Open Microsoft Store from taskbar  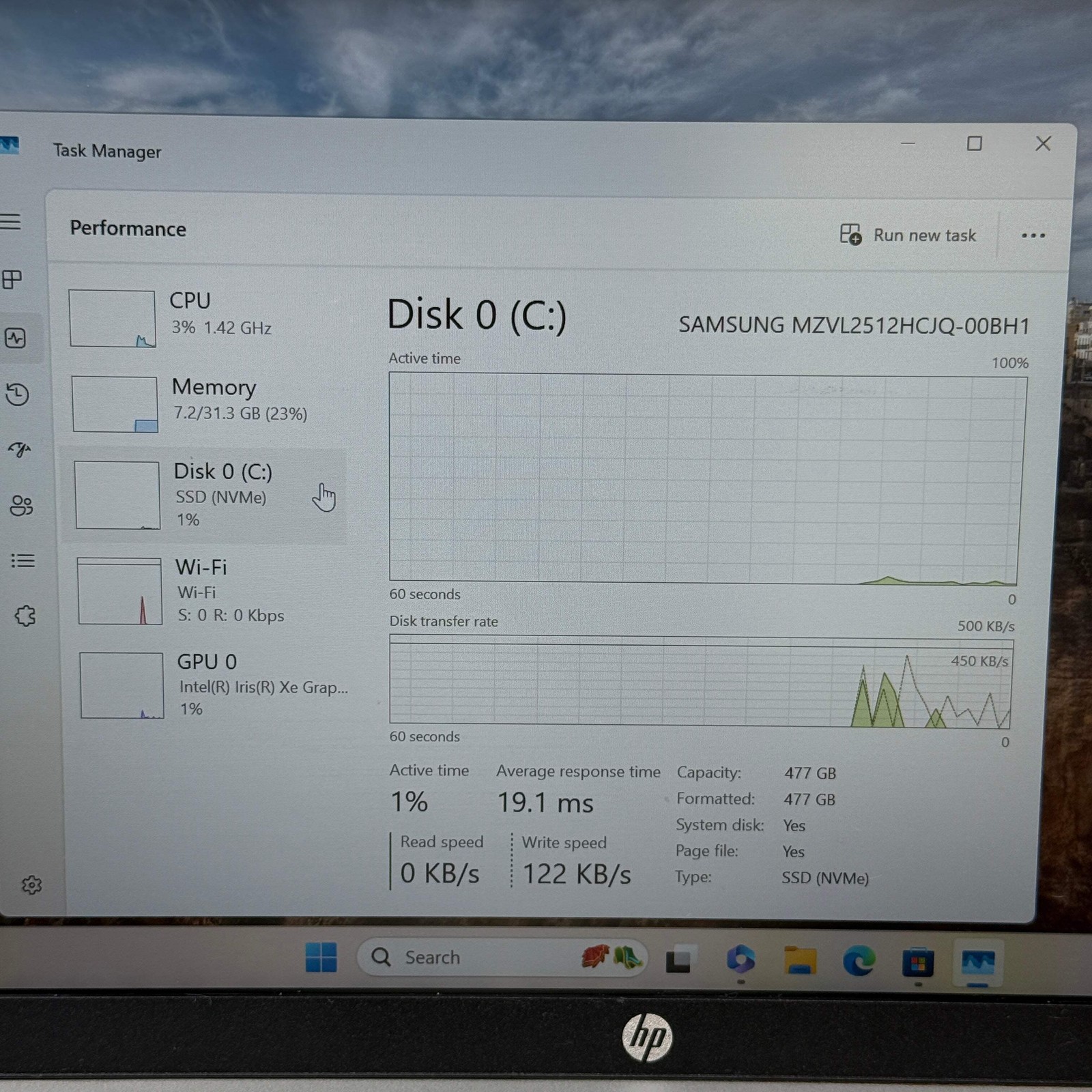tap(918, 963)
